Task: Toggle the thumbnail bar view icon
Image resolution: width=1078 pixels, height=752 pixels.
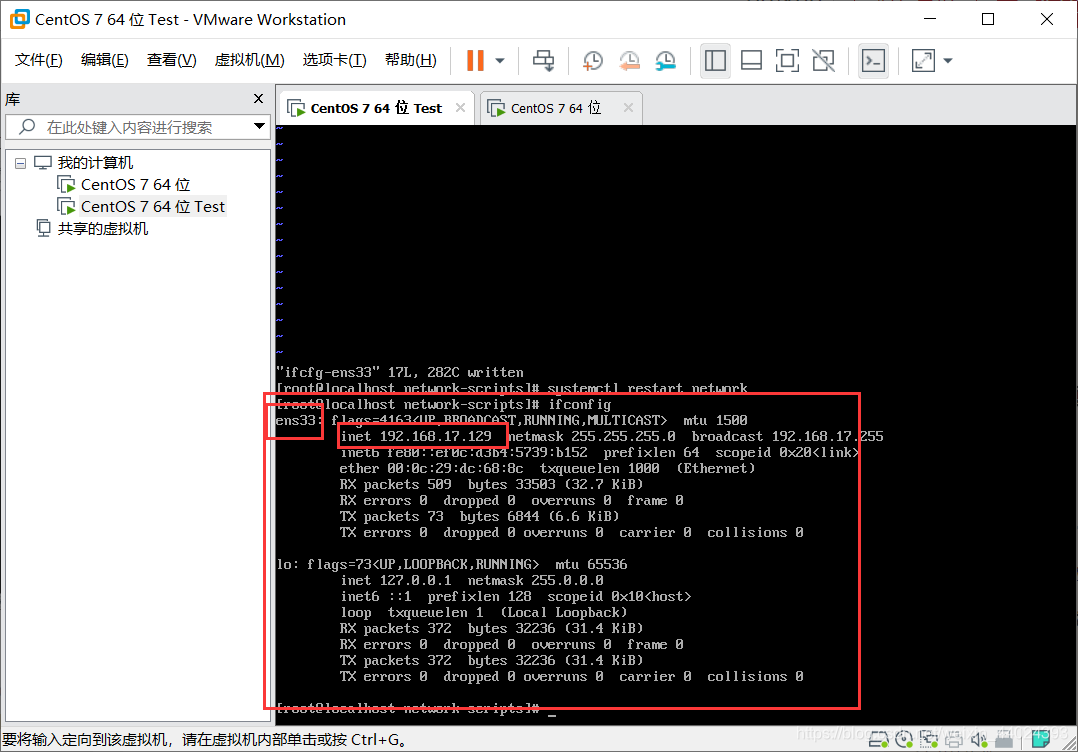Action: tap(751, 60)
